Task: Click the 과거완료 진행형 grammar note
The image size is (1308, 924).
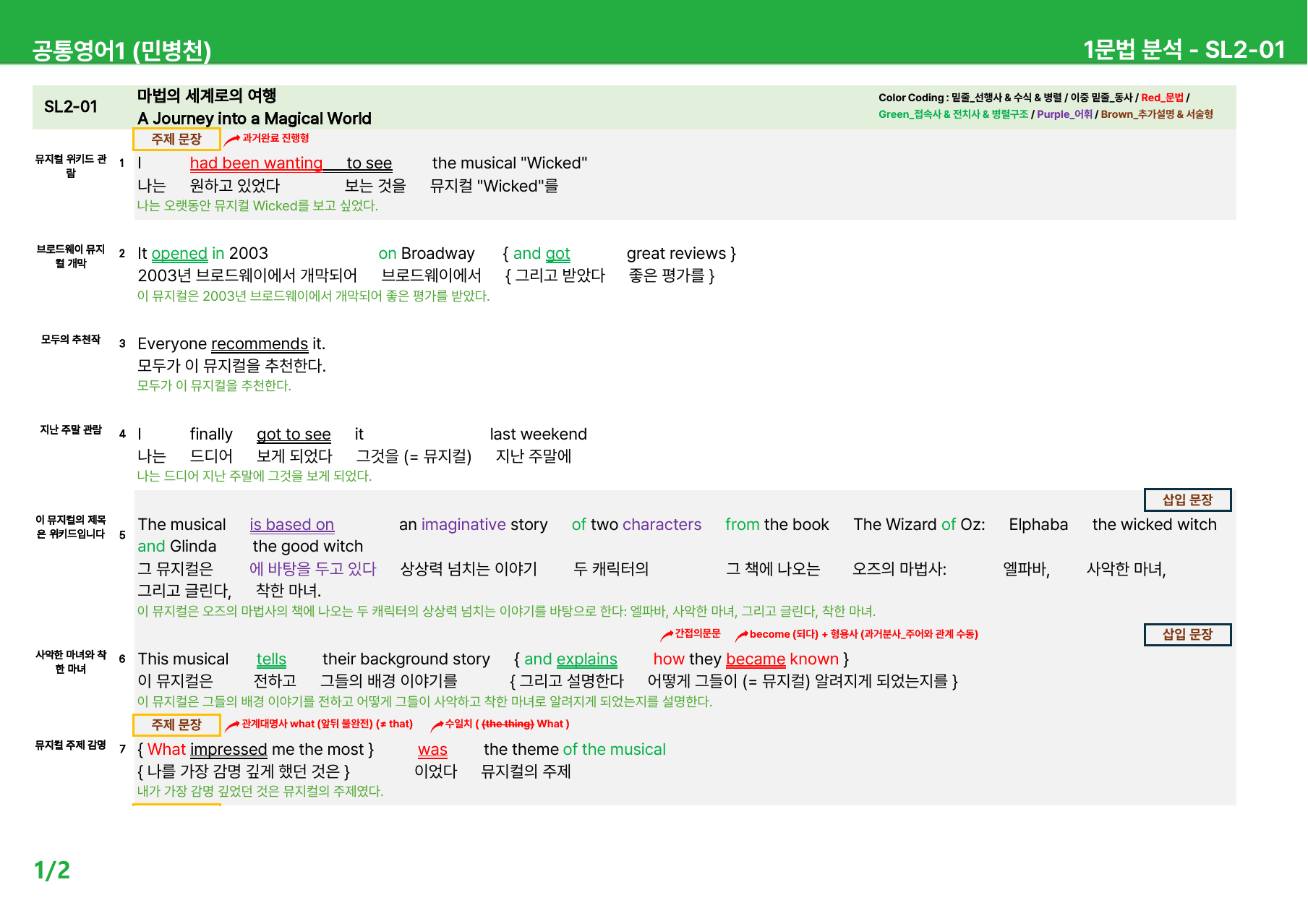Action: tap(275, 138)
